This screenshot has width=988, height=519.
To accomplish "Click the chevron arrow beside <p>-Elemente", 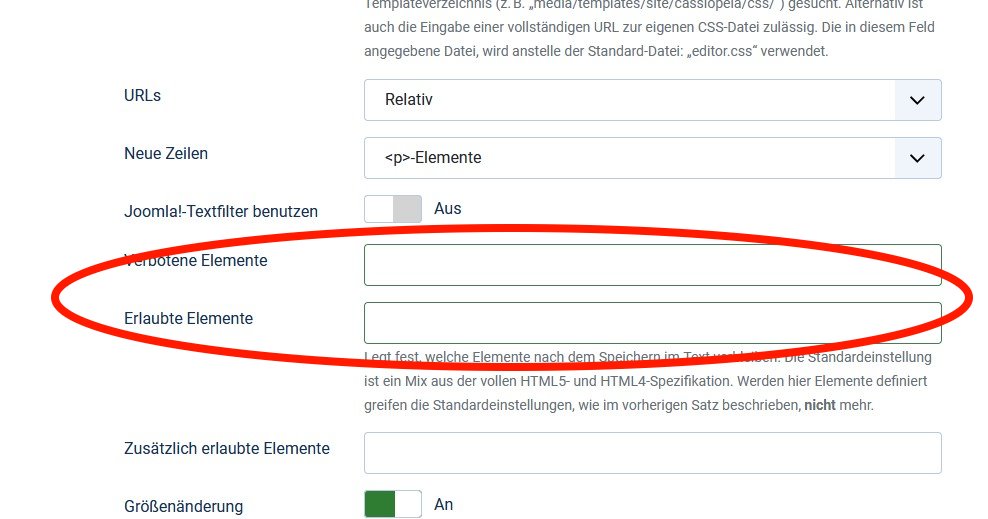I will click(917, 158).
